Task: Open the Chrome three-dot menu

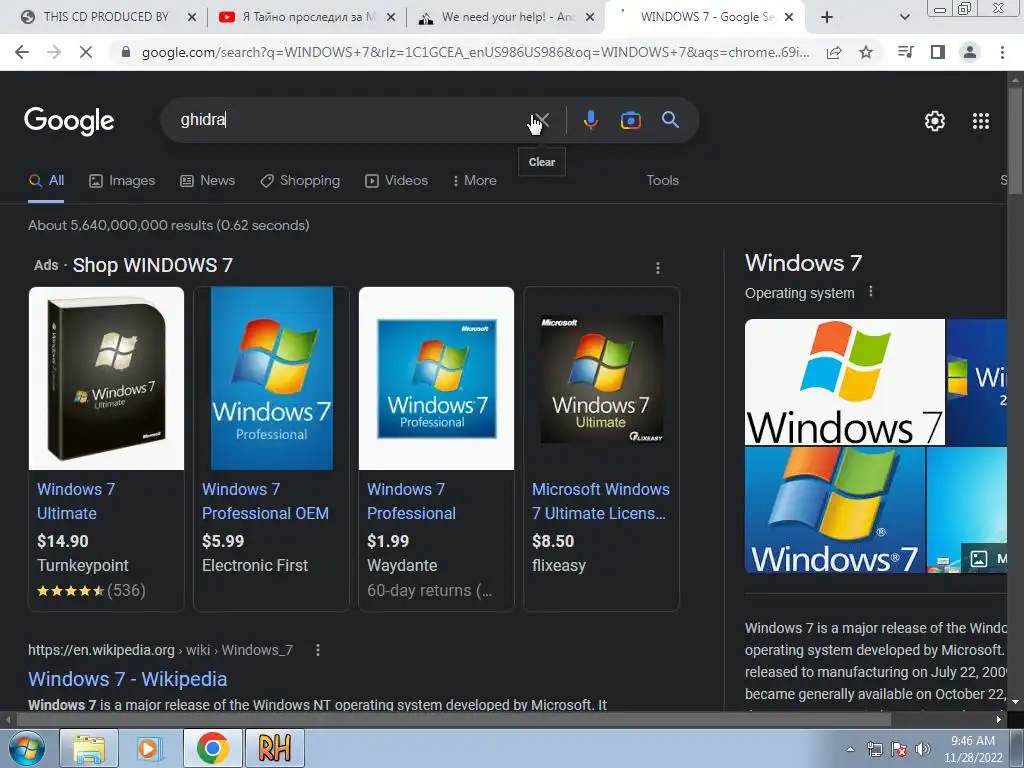Action: 1002,52
